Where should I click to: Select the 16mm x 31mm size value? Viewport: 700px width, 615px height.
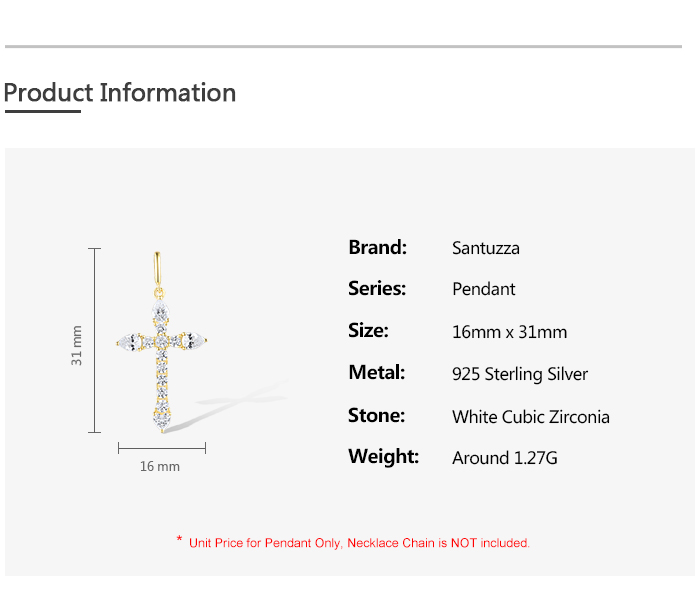pos(509,332)
